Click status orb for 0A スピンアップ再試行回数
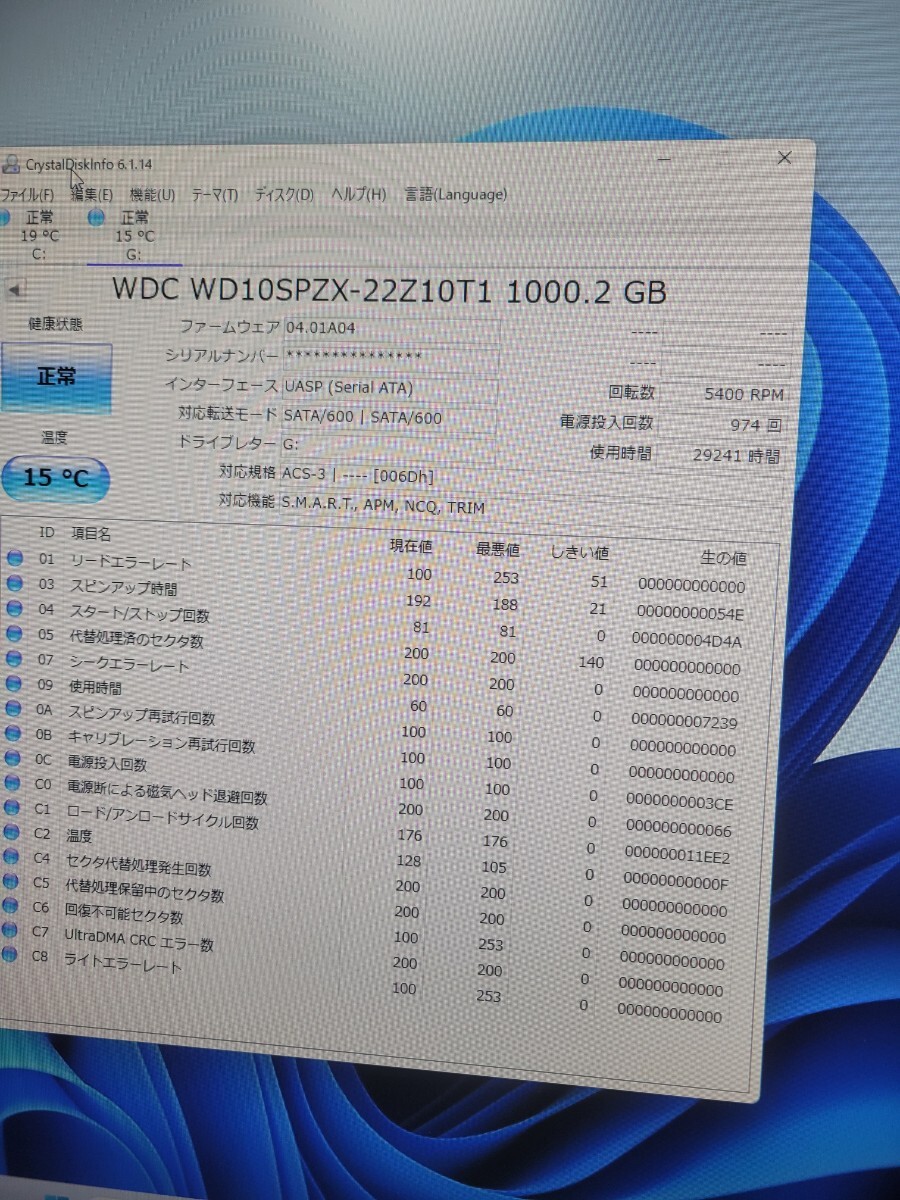Screen dimensions: 900x1200 (x=13, y=708)
